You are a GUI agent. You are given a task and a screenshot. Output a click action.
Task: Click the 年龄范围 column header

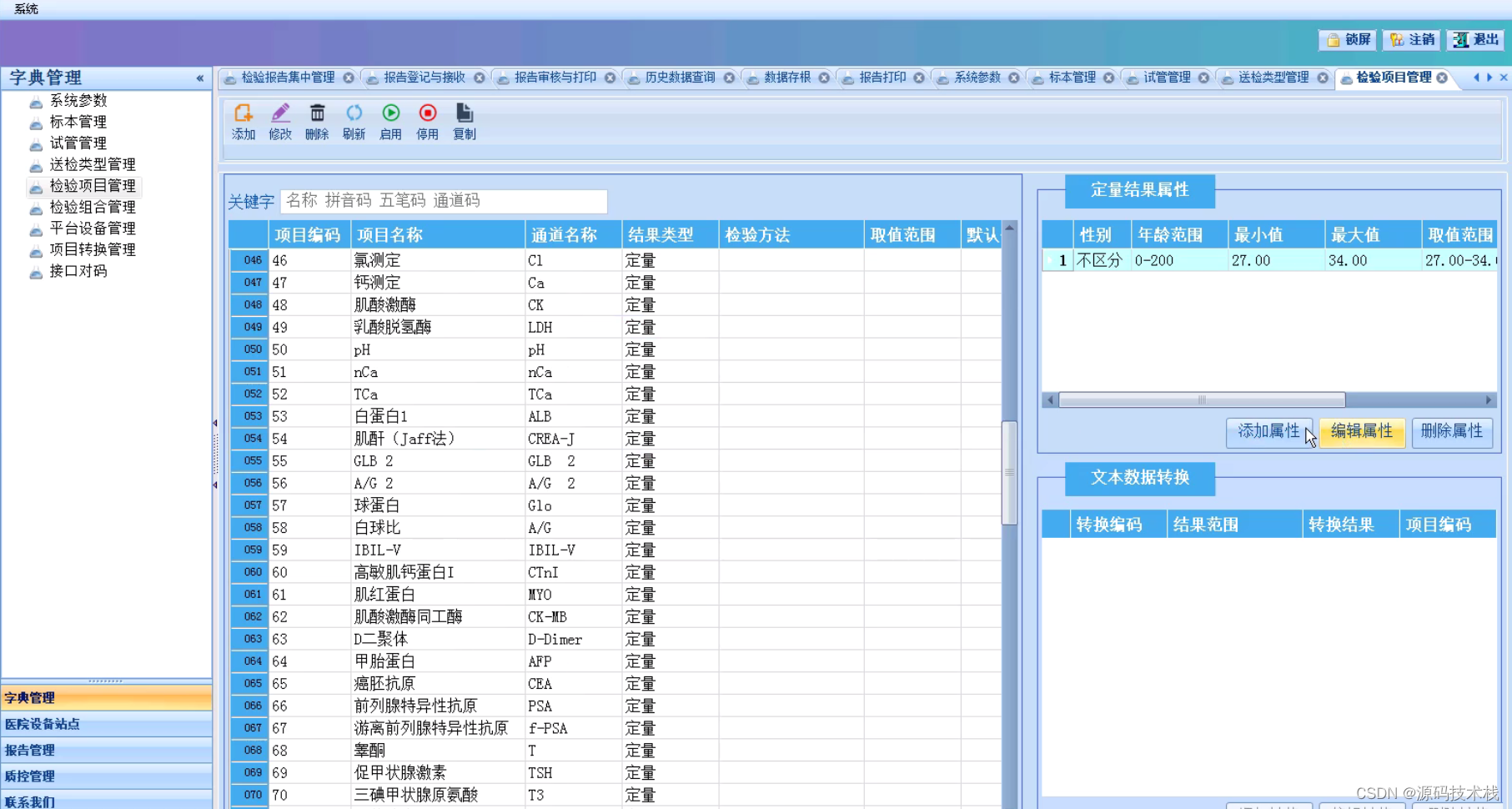click(x=1179, y=235)
